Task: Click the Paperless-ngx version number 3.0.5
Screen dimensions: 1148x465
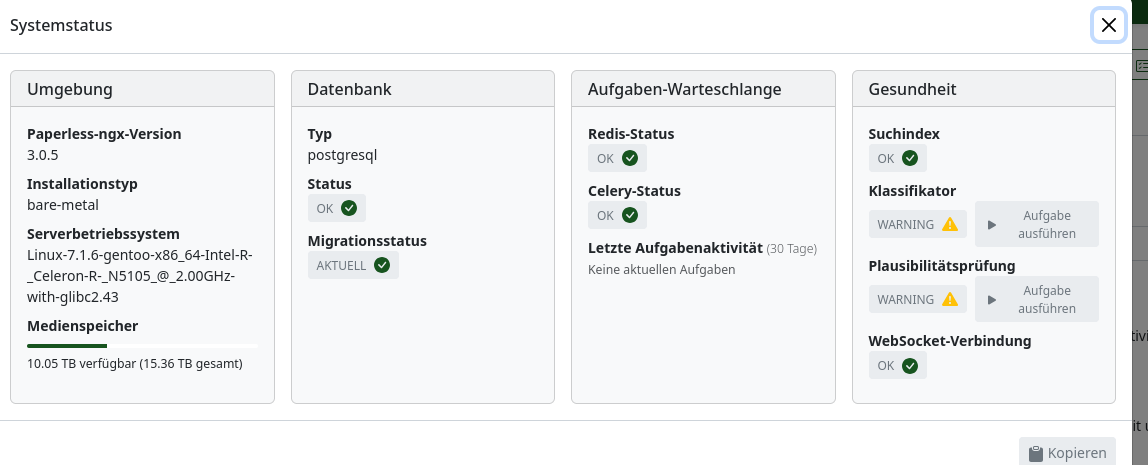Action: pyautogui.click(x=42, y=155)
